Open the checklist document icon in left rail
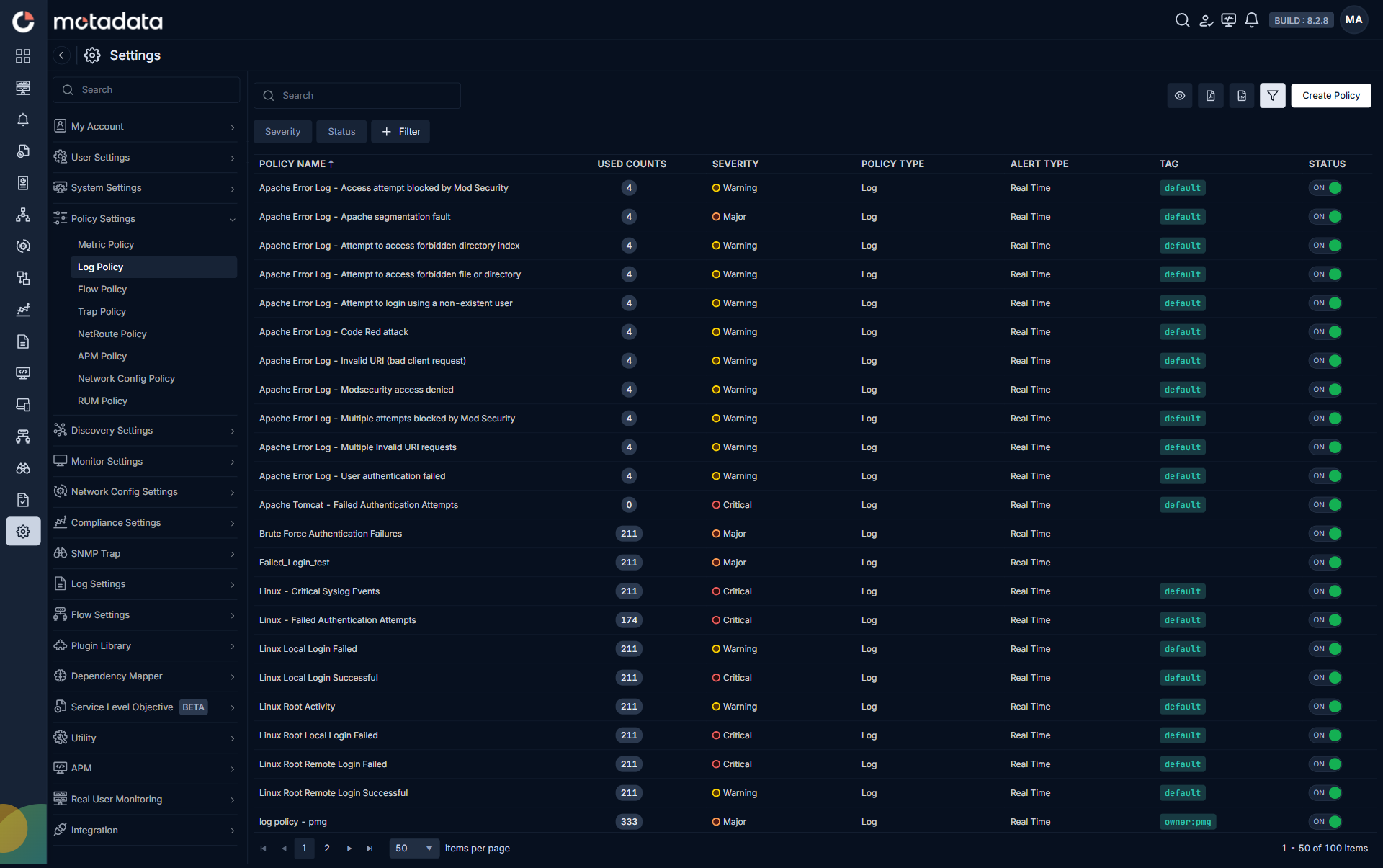Viewport: 1383px width, 868px height. [23, 500]
